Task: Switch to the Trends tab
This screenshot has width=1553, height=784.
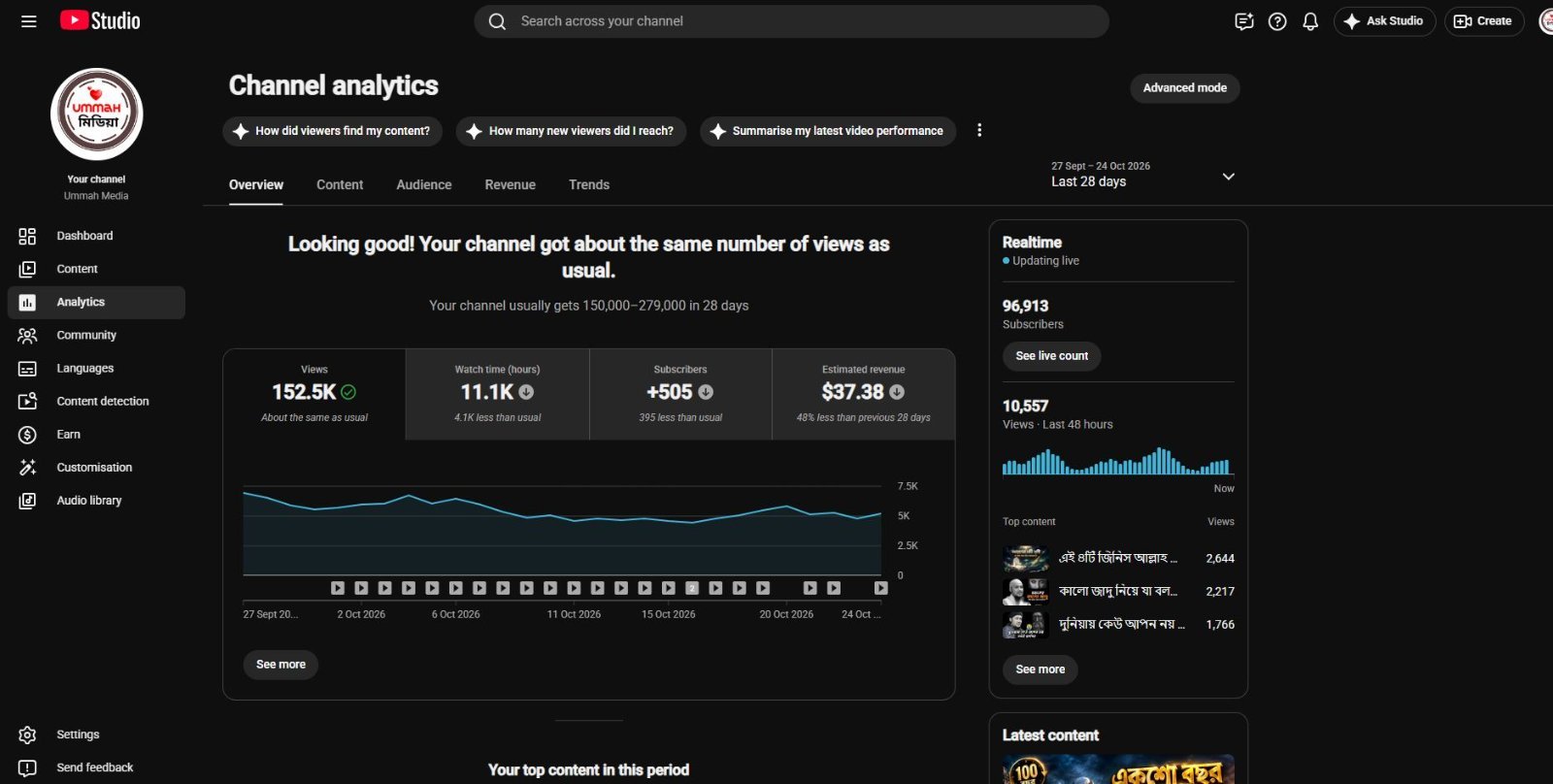Action: coord(589,184)
